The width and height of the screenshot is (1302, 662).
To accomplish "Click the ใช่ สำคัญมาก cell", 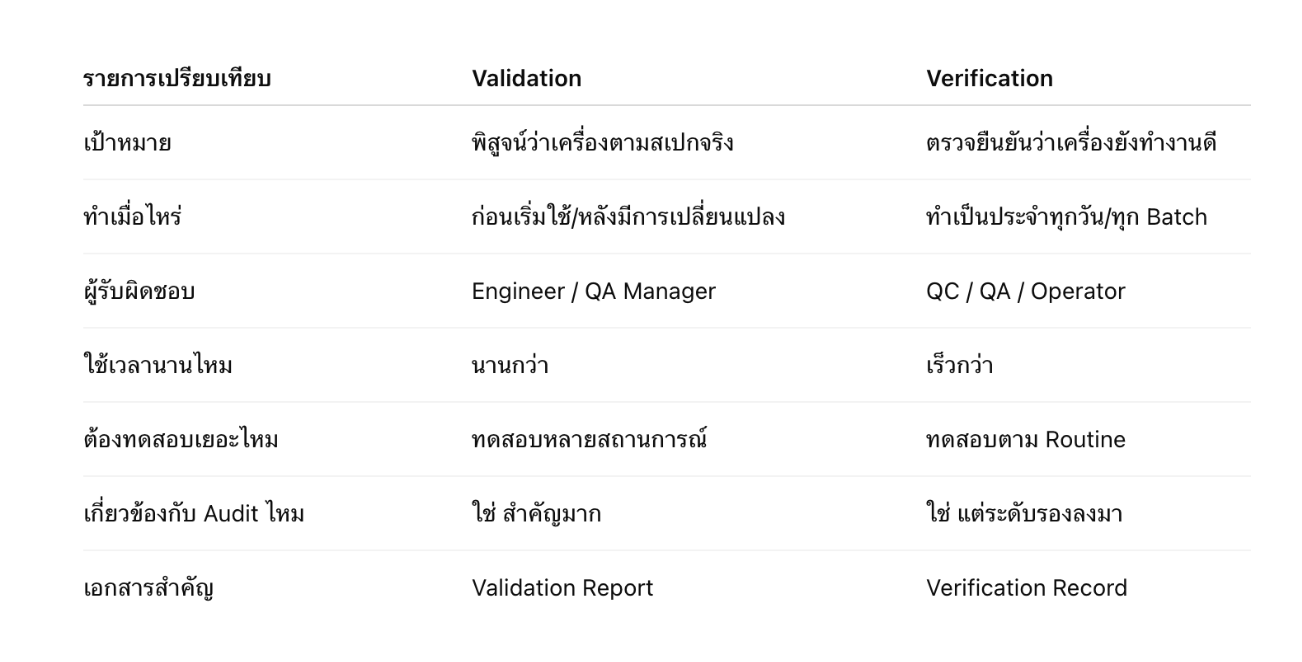I will [x=536, y=514].
